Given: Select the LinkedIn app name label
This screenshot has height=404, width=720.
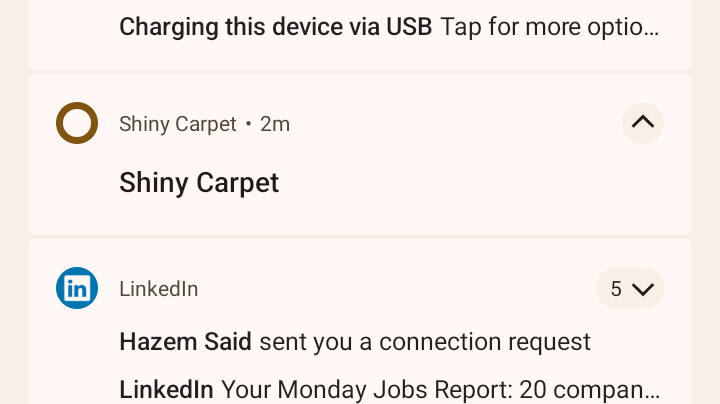Looking at the screenshot, I should point(158,289).
